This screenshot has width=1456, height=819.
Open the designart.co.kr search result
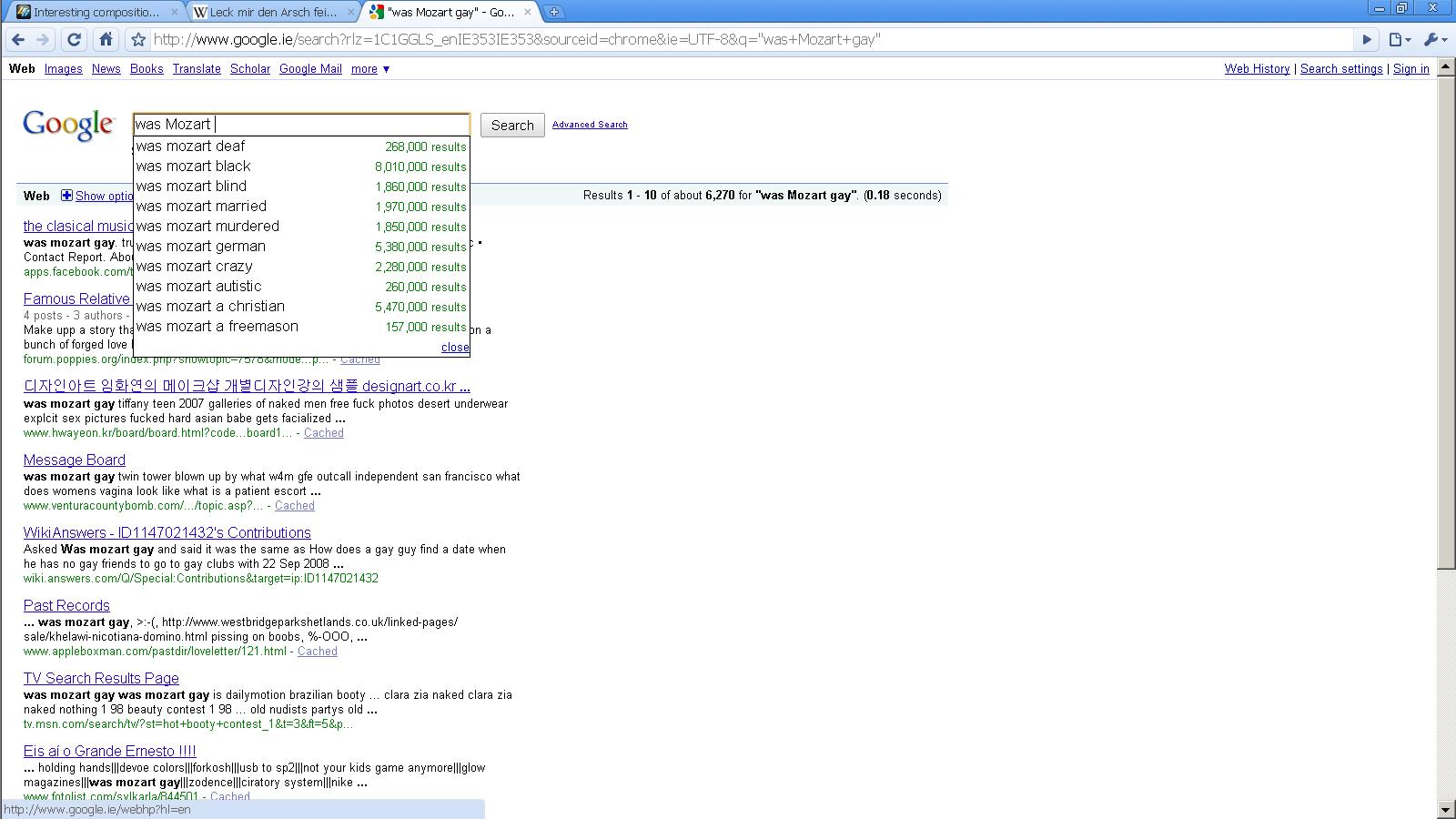247,386
